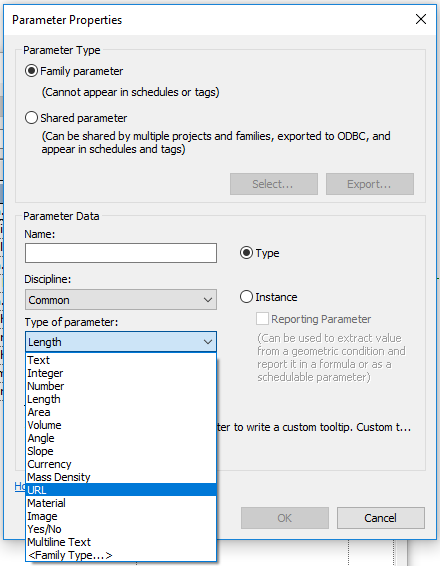Pick Angle in the parameter type list
This screenshot has height=566, width=440.
click(121, 438)
